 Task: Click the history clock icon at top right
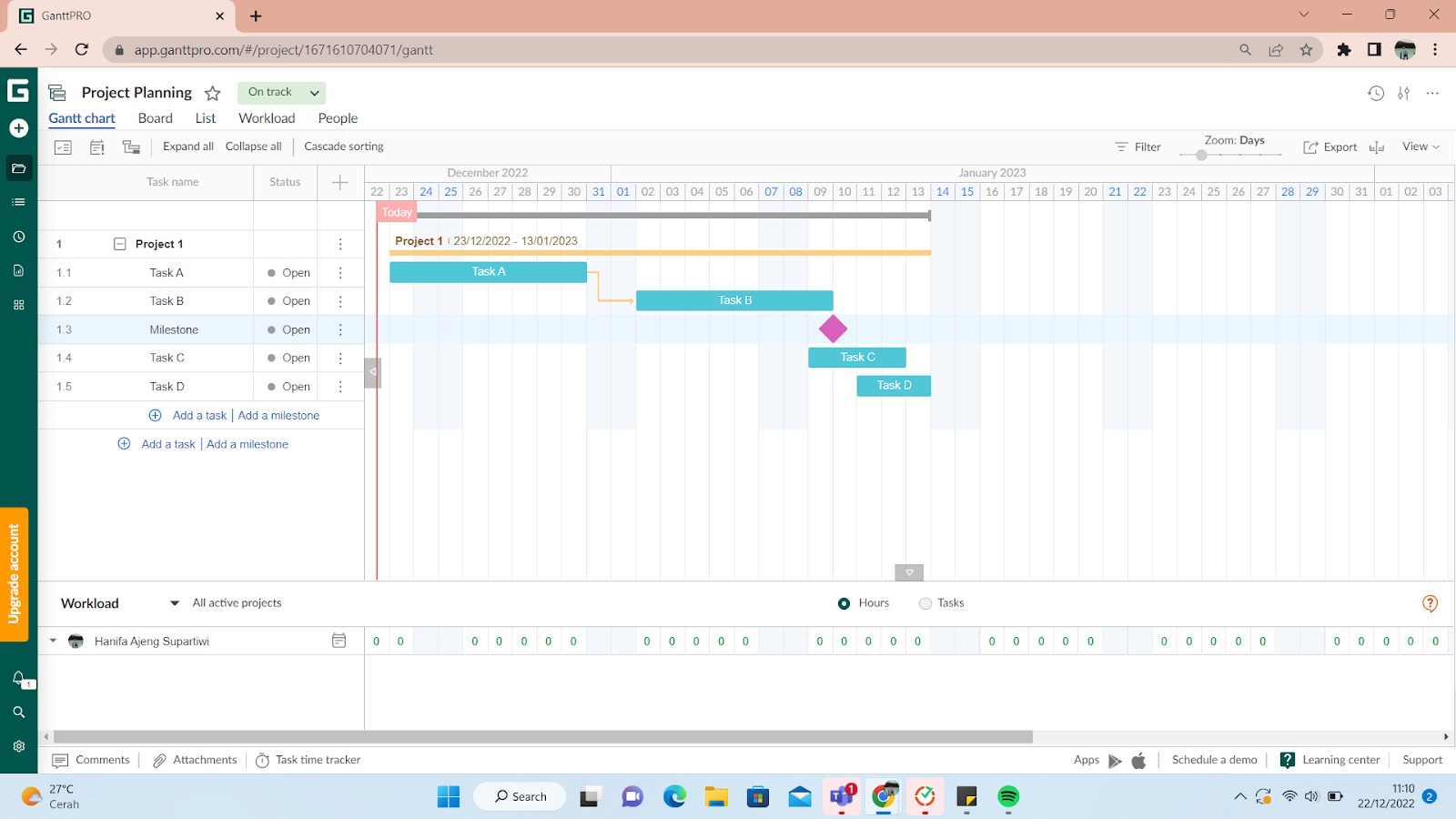(1375, 93)
